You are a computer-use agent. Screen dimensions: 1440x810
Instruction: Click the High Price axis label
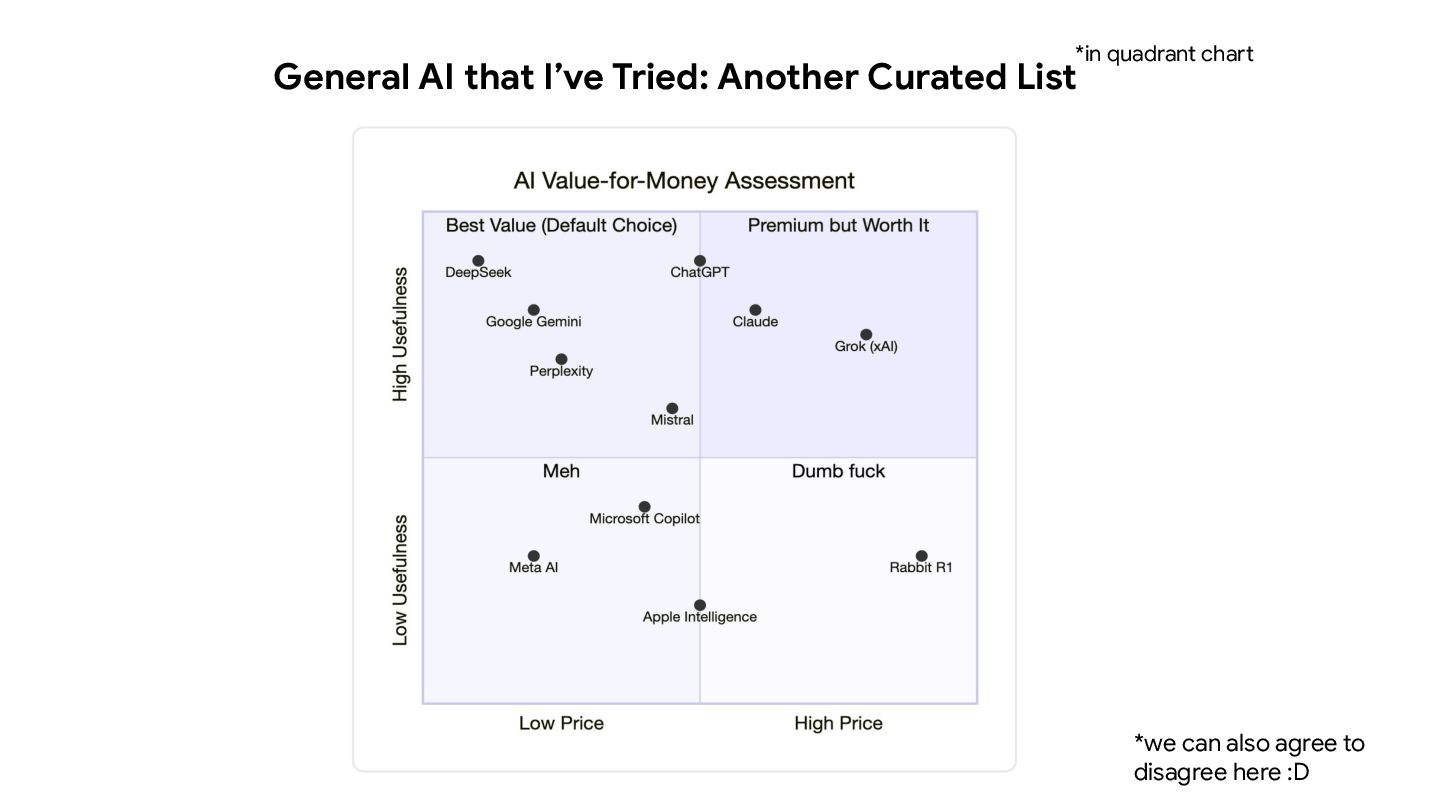point(838,723)
